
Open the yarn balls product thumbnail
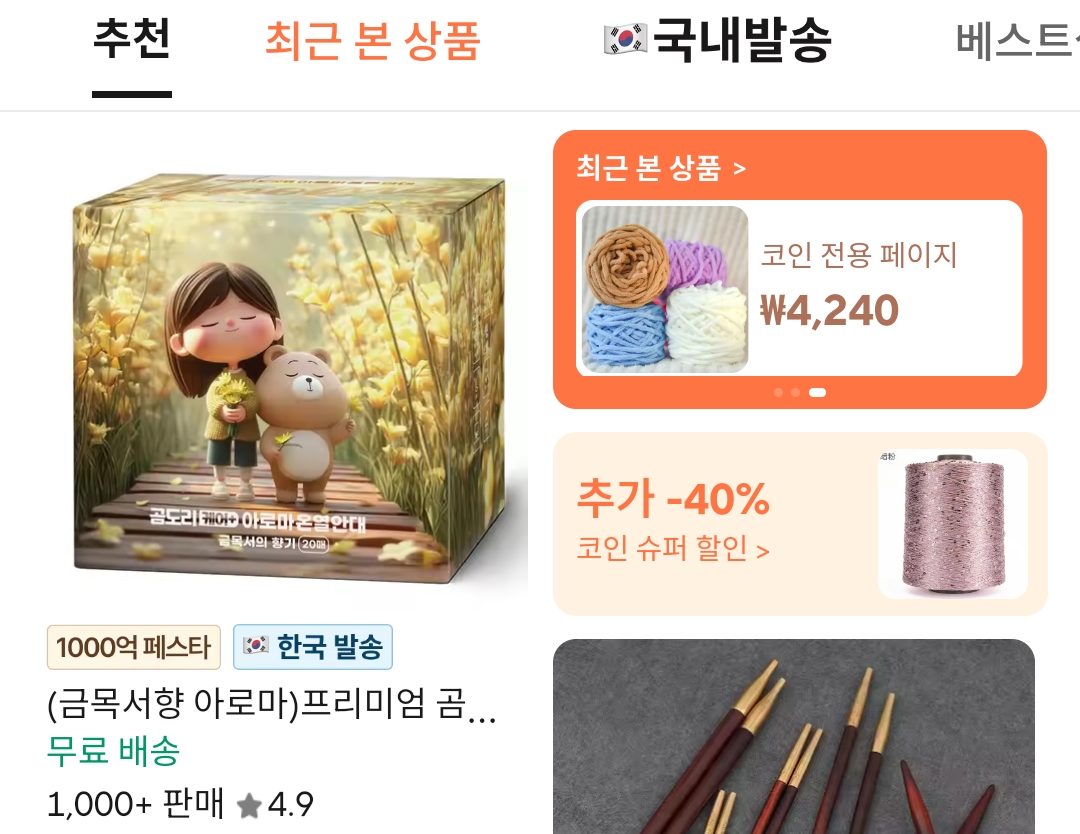point(665,289)
